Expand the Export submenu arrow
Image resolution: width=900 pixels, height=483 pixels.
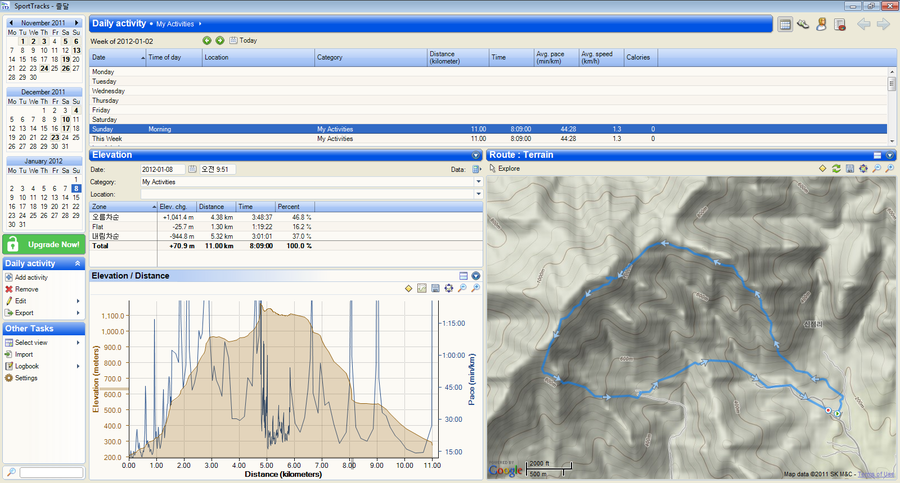78,313
